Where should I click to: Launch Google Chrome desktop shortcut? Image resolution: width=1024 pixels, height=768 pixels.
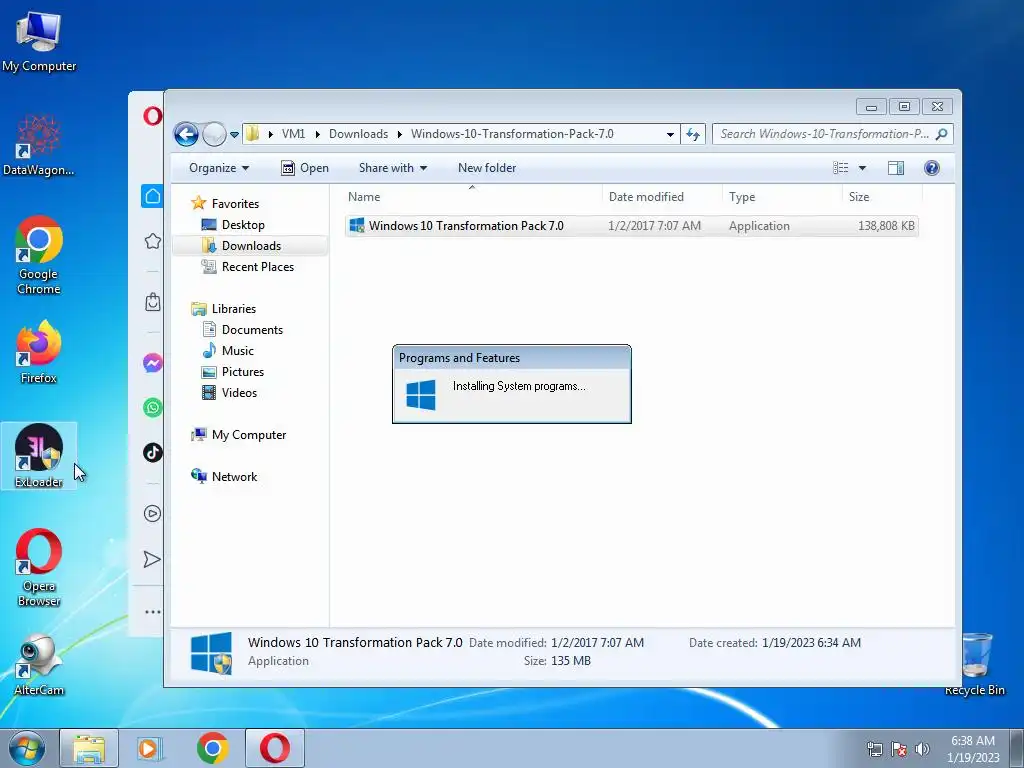[x=39, y=255]
